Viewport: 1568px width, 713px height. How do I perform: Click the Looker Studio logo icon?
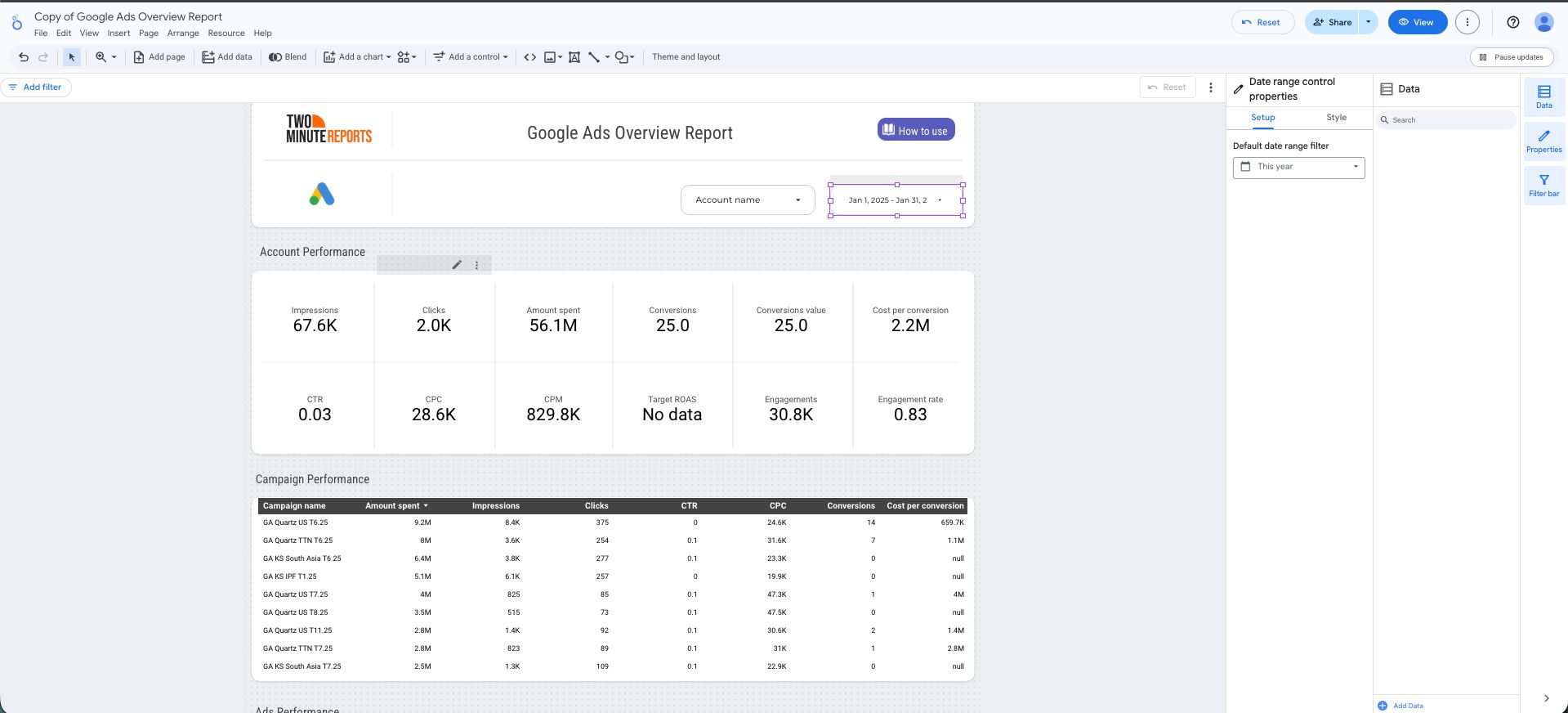coord(16,23)
